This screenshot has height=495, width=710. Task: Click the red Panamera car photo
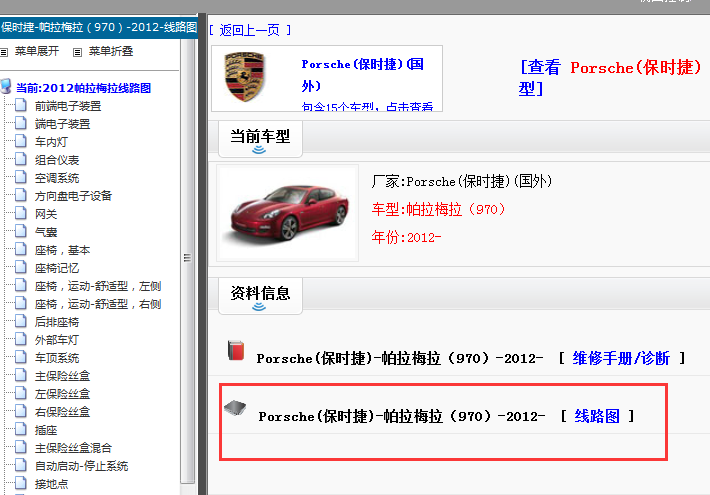tap(288, 213)
